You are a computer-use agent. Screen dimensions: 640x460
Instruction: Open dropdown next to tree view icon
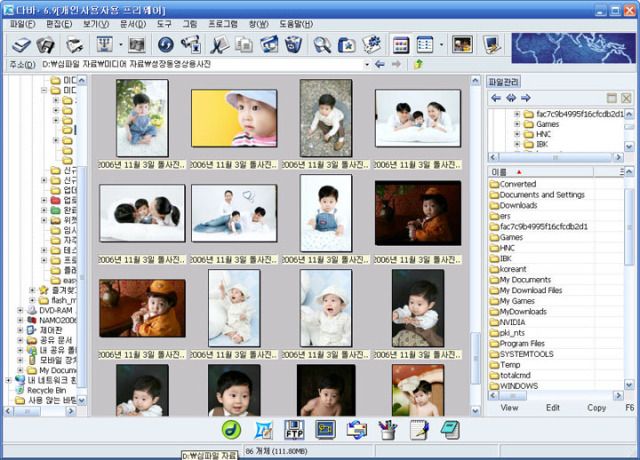pyautogui.click(x=120, y=44)
